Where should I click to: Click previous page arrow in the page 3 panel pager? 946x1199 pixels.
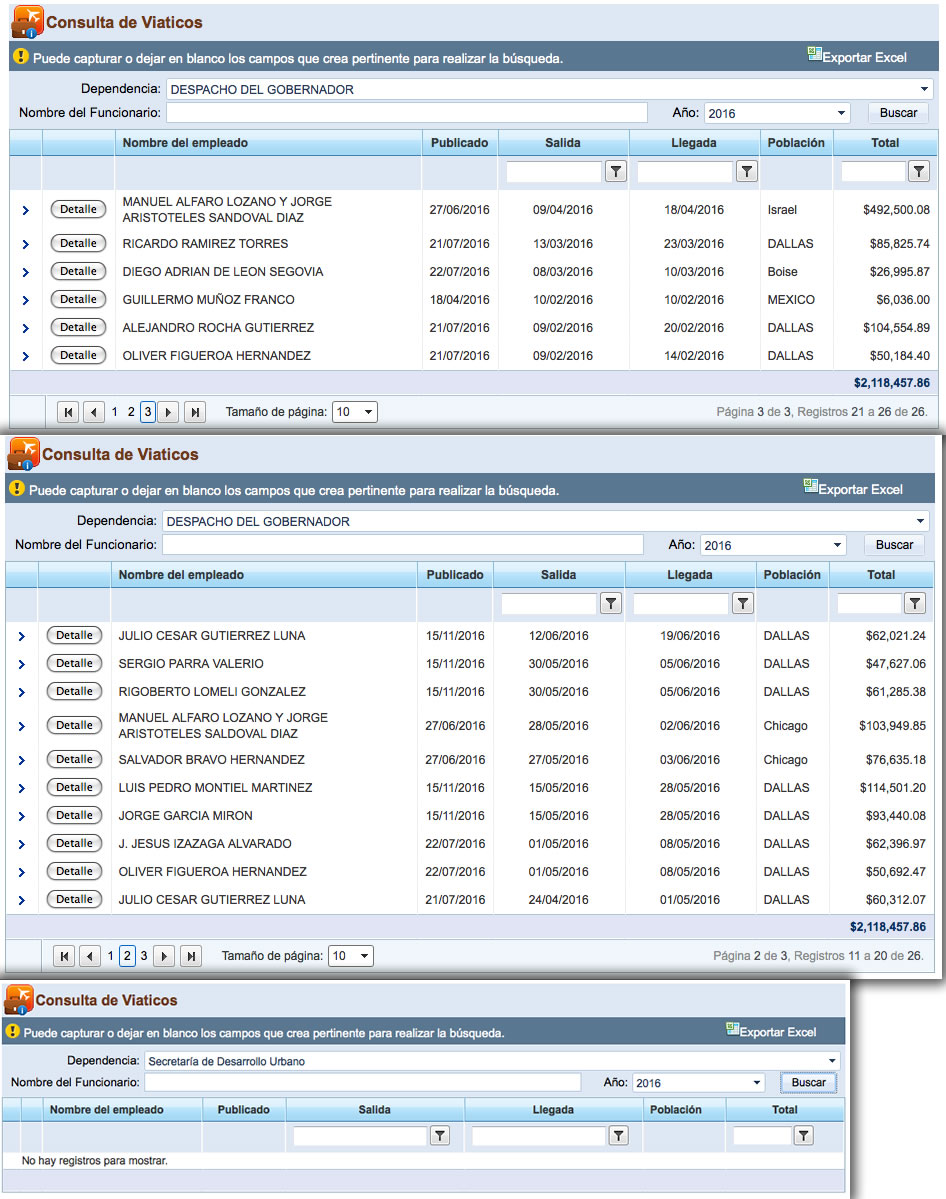93,412
